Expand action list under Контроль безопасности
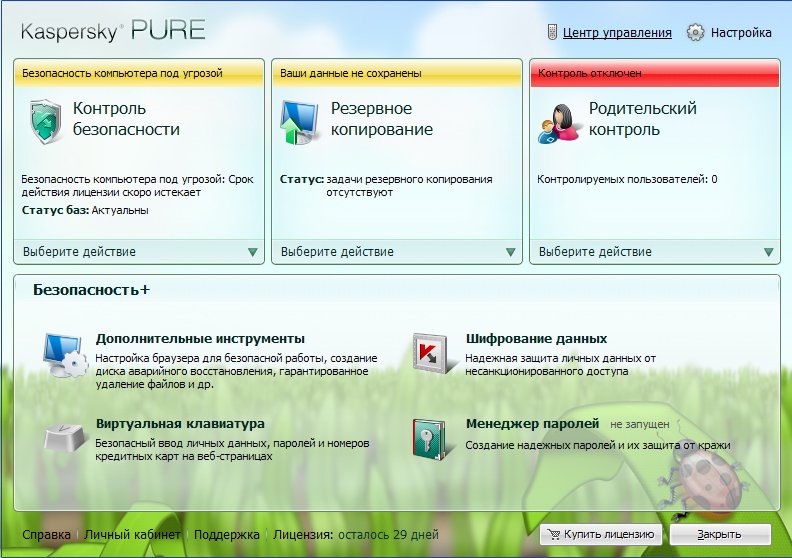The image size is (792, 558). [253, 251]
